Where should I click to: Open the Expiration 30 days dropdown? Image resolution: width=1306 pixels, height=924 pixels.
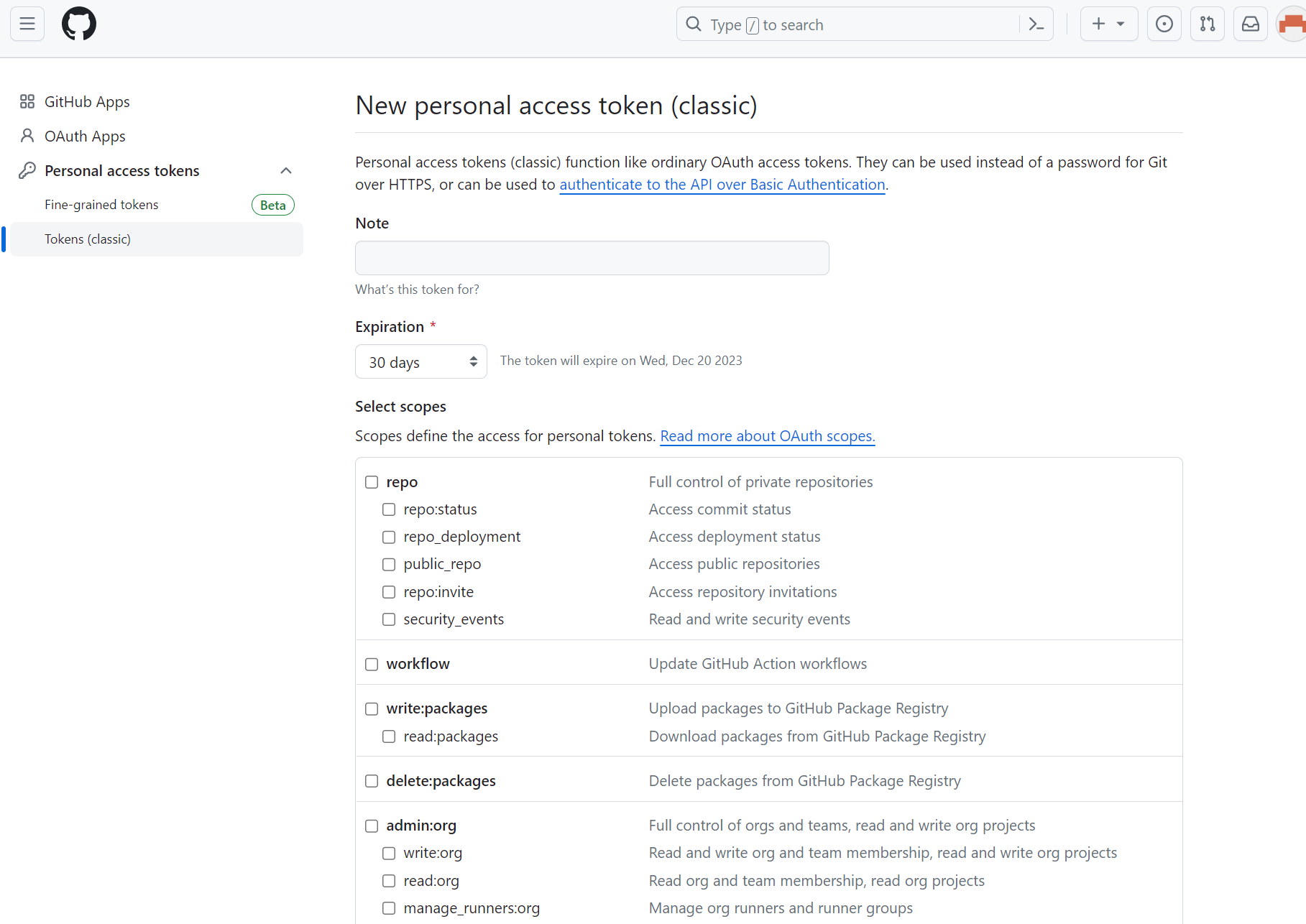(420, 361)
